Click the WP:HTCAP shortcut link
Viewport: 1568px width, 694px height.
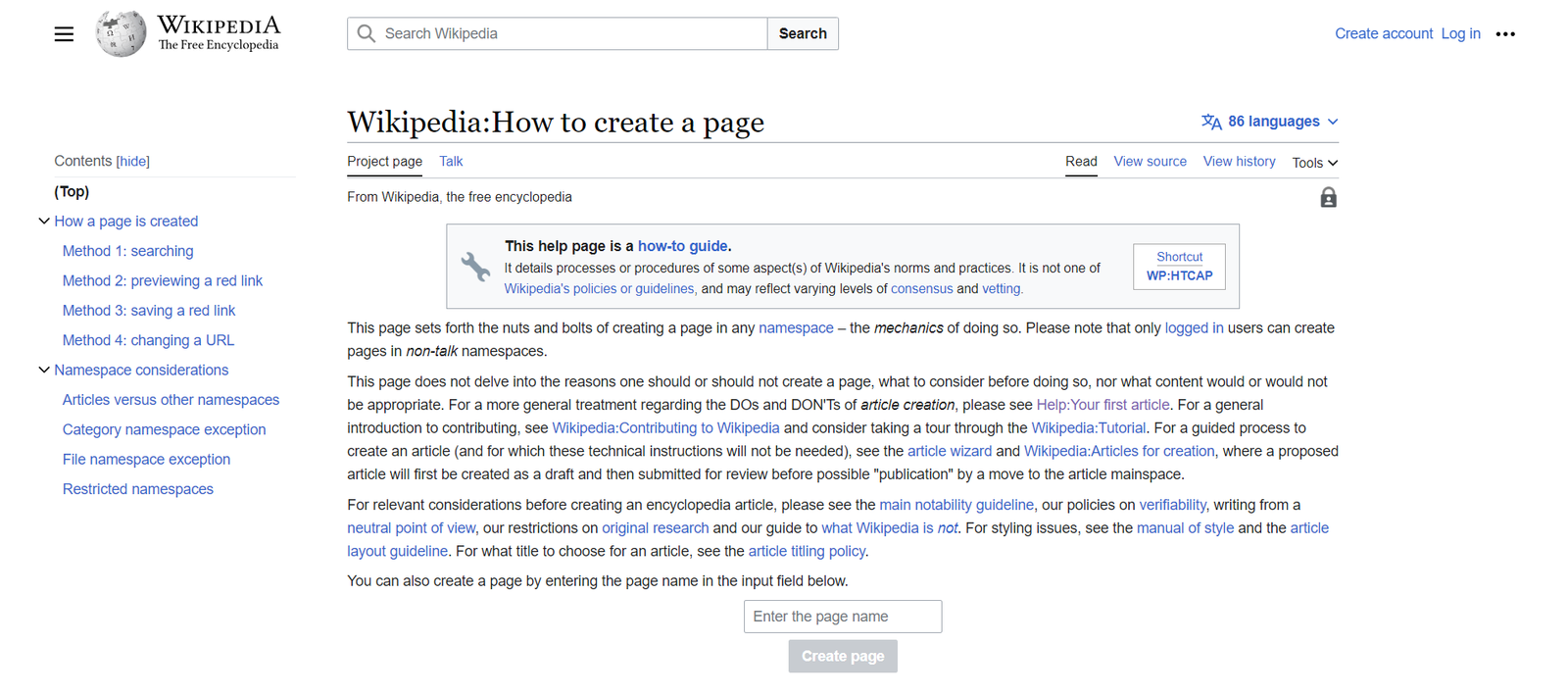1180,275
